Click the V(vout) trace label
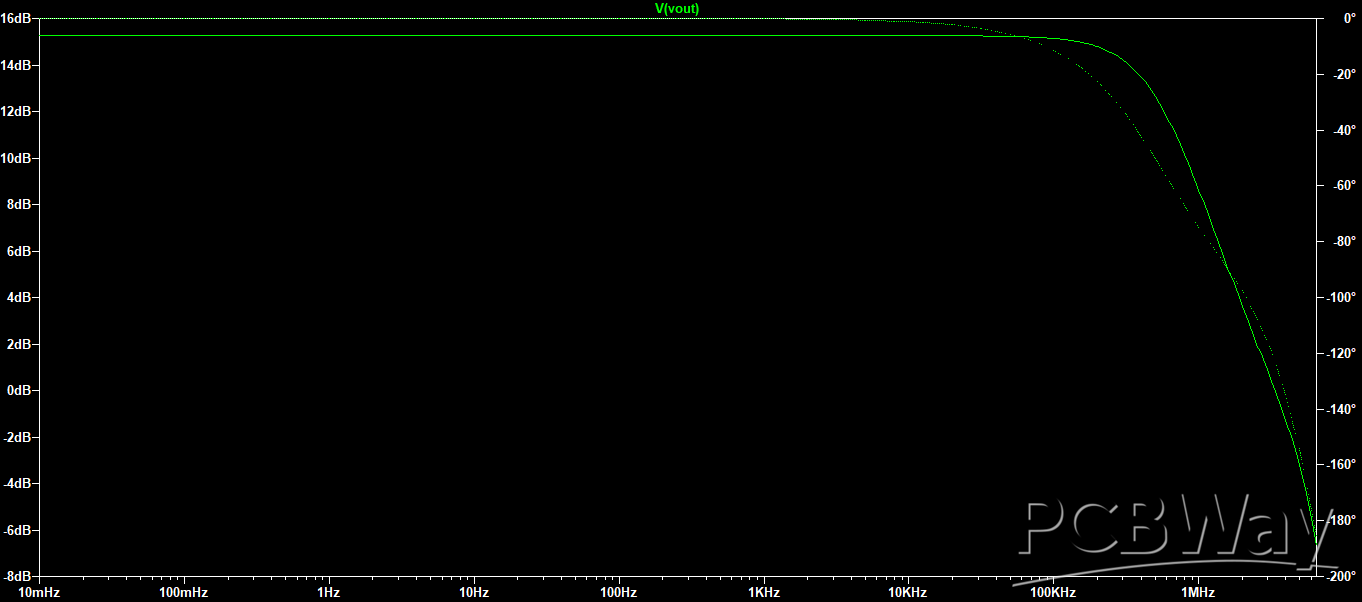 coord(677,8)
